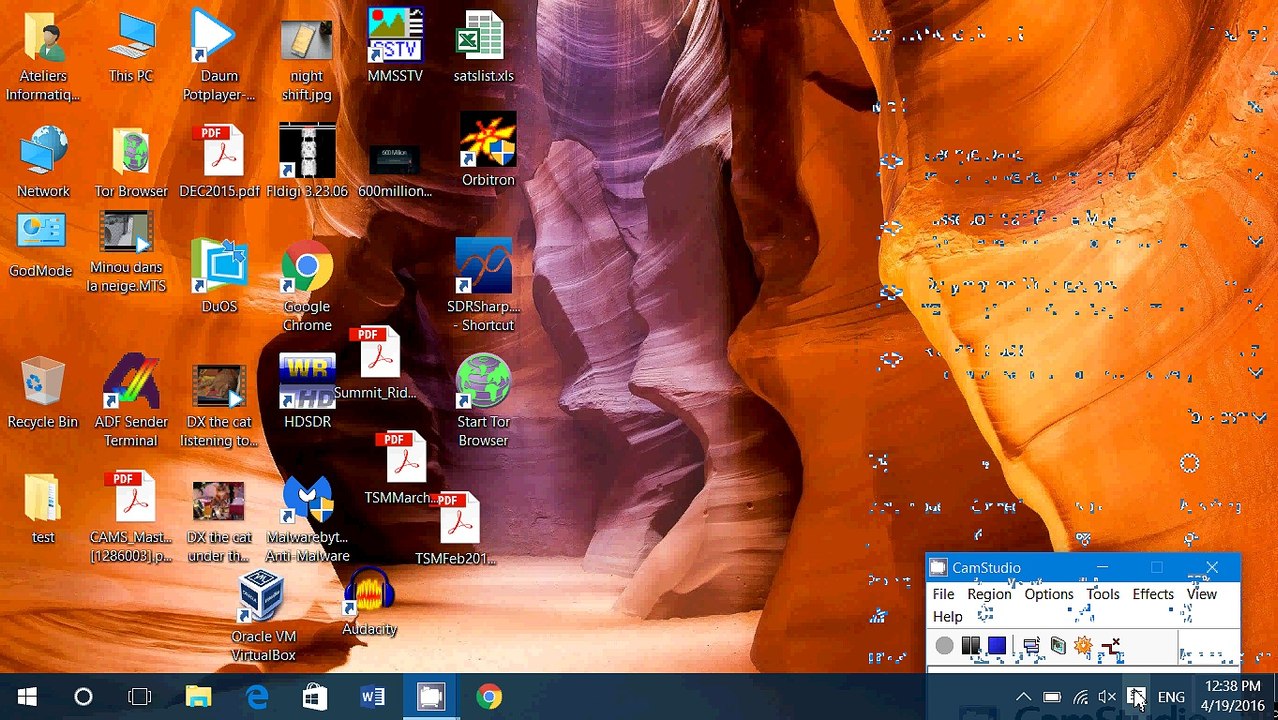Select the Minou dans la neige.MTS video
The height and width of the screenshot is (720, 1278).
(126, 252)
